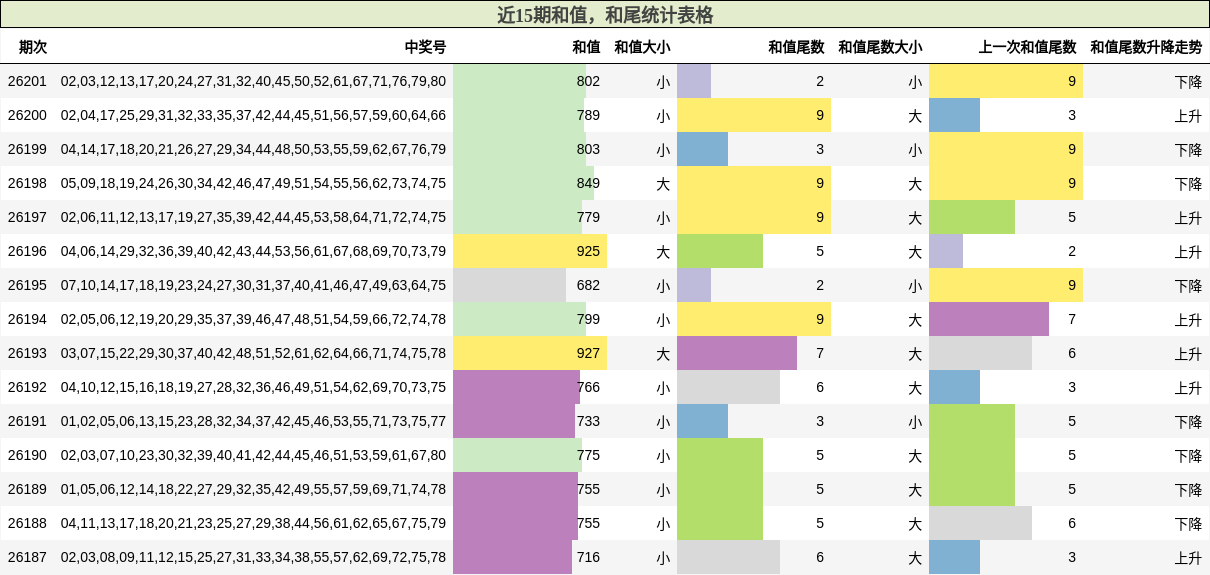Click the table title 近15期和值，和尾统计表格
The width and height of the screenshot is (1210, 575).
point(605,15)
